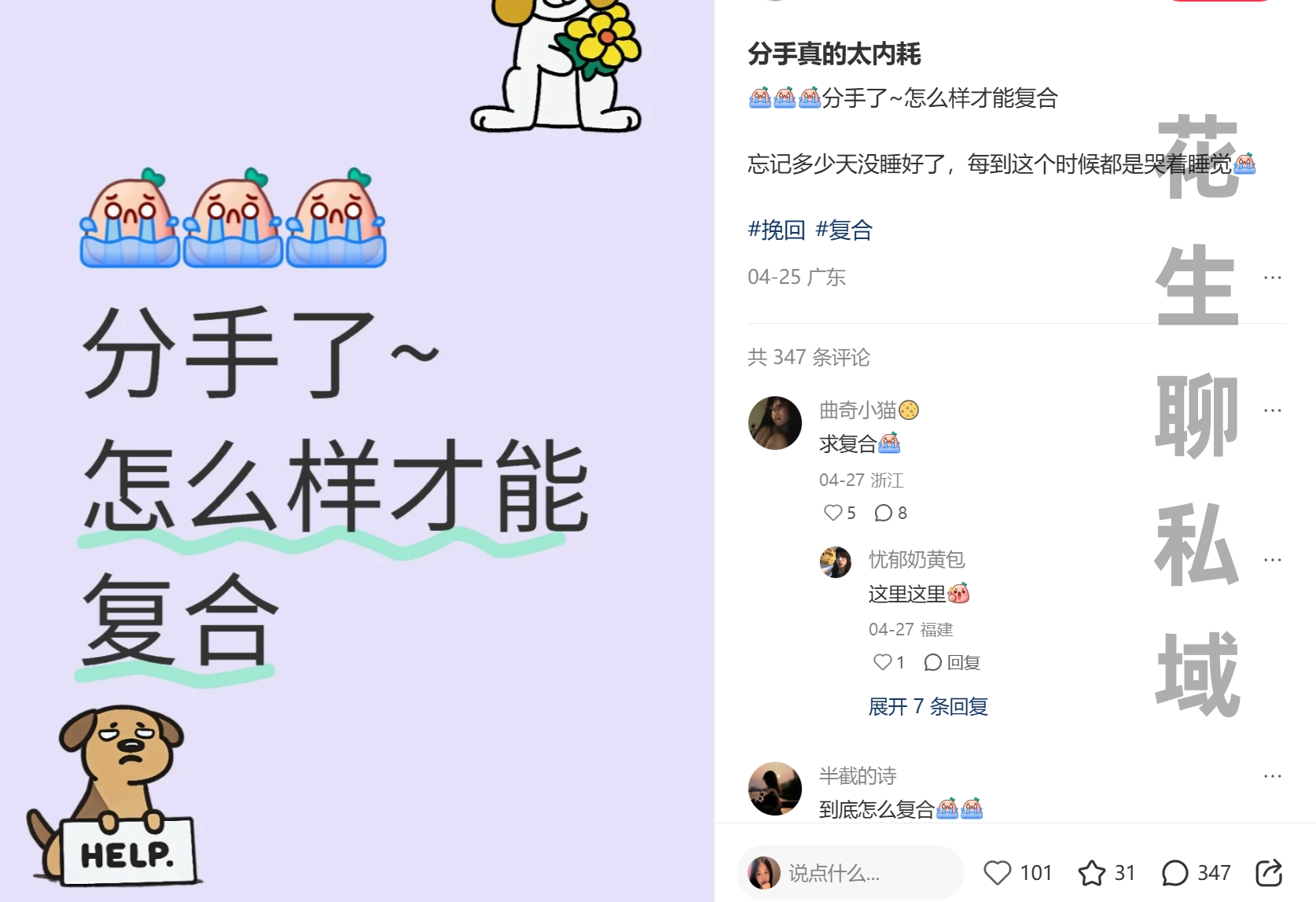This screenshot has width=1316, height=902.
Task: Open 曲奇小猫's profile avatar
Action: click(775, 423)
